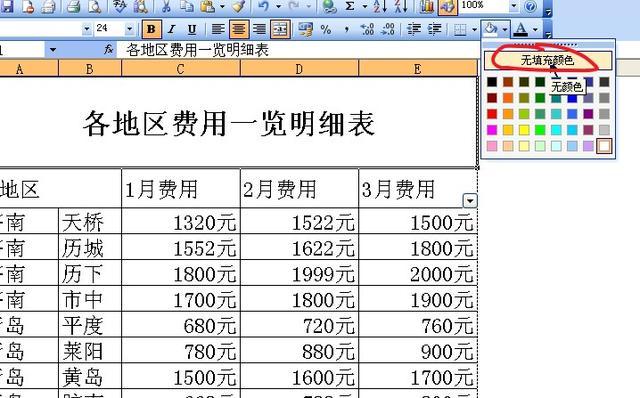Open the font size 24 dropdown
The height and width of the screenshot is (398, 640).
pyautogui.click(x=129, y=29)
